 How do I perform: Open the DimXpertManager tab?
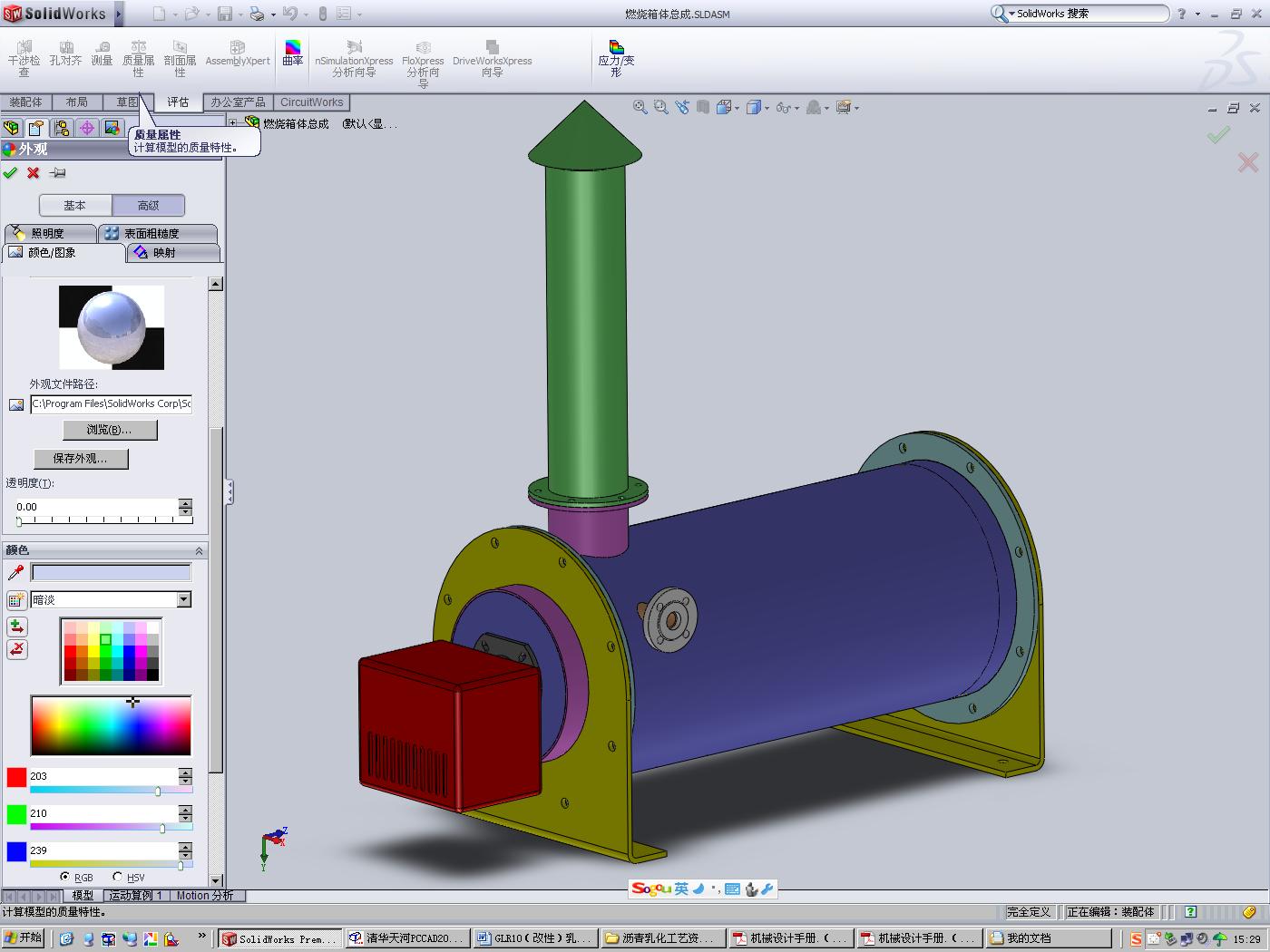pyautogui.click(x=87, y=128)
